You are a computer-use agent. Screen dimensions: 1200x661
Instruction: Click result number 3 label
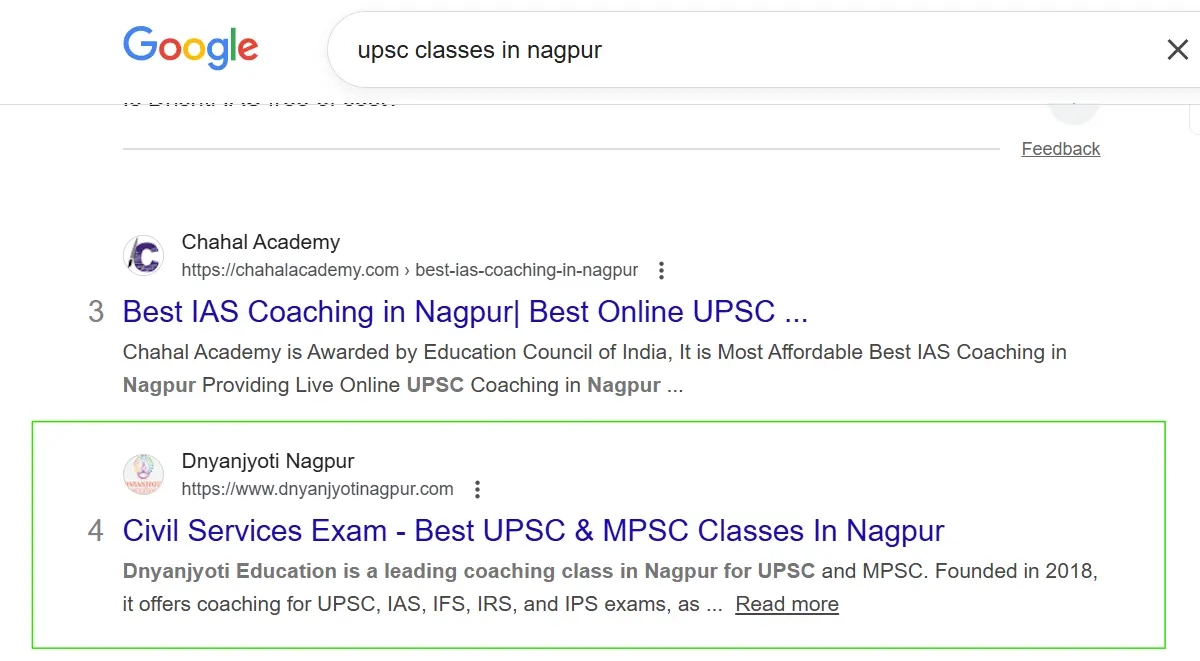click(96, 312)
